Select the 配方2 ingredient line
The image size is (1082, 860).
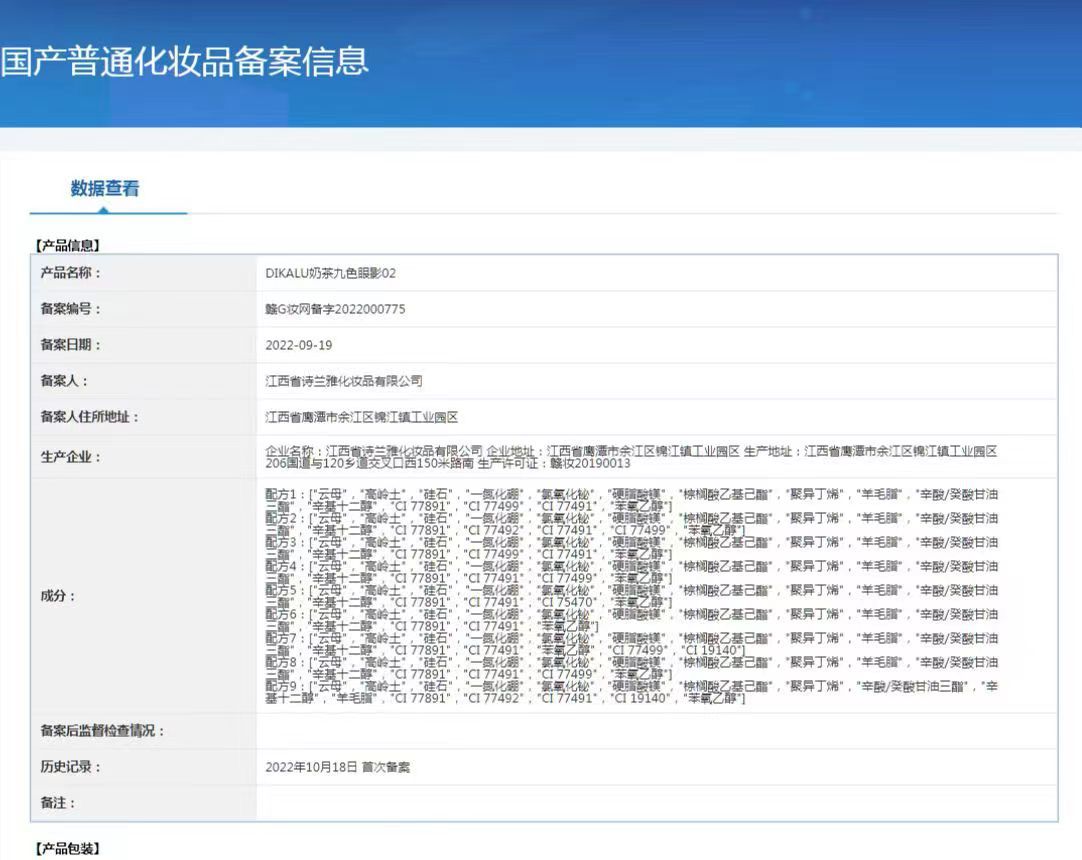point(631,525)
